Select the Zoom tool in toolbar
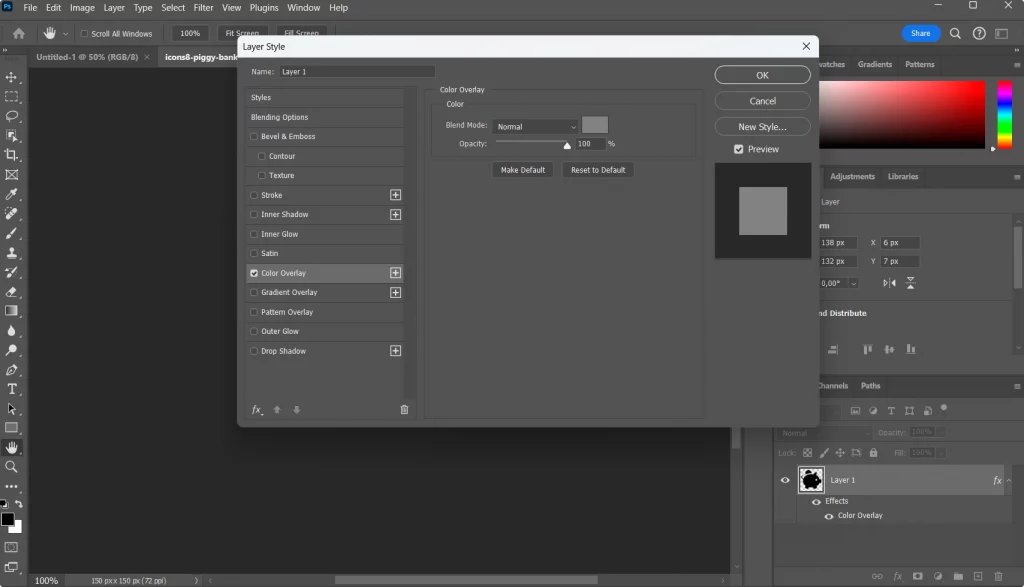1024x587 pixels. 12,467
